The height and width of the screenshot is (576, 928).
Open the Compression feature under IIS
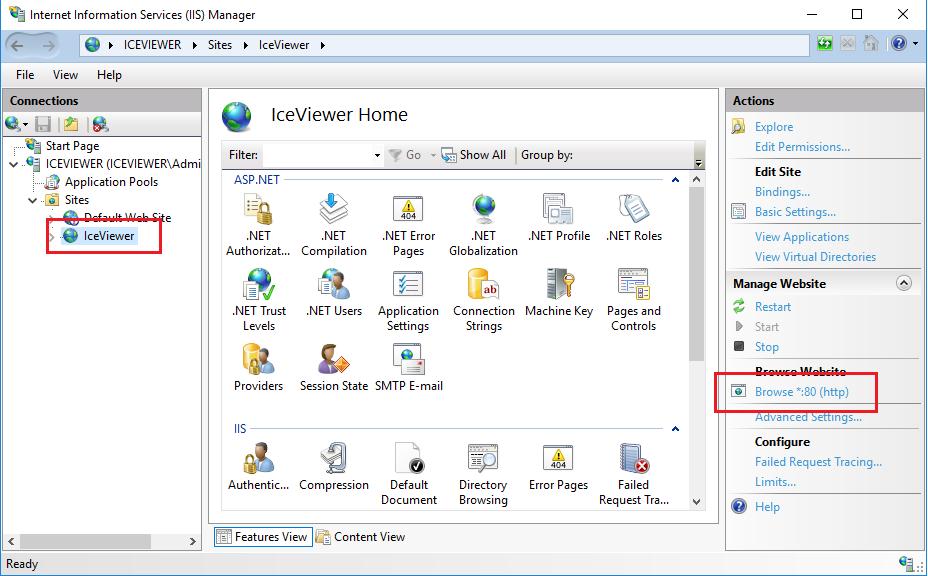(x=334, y=467)
